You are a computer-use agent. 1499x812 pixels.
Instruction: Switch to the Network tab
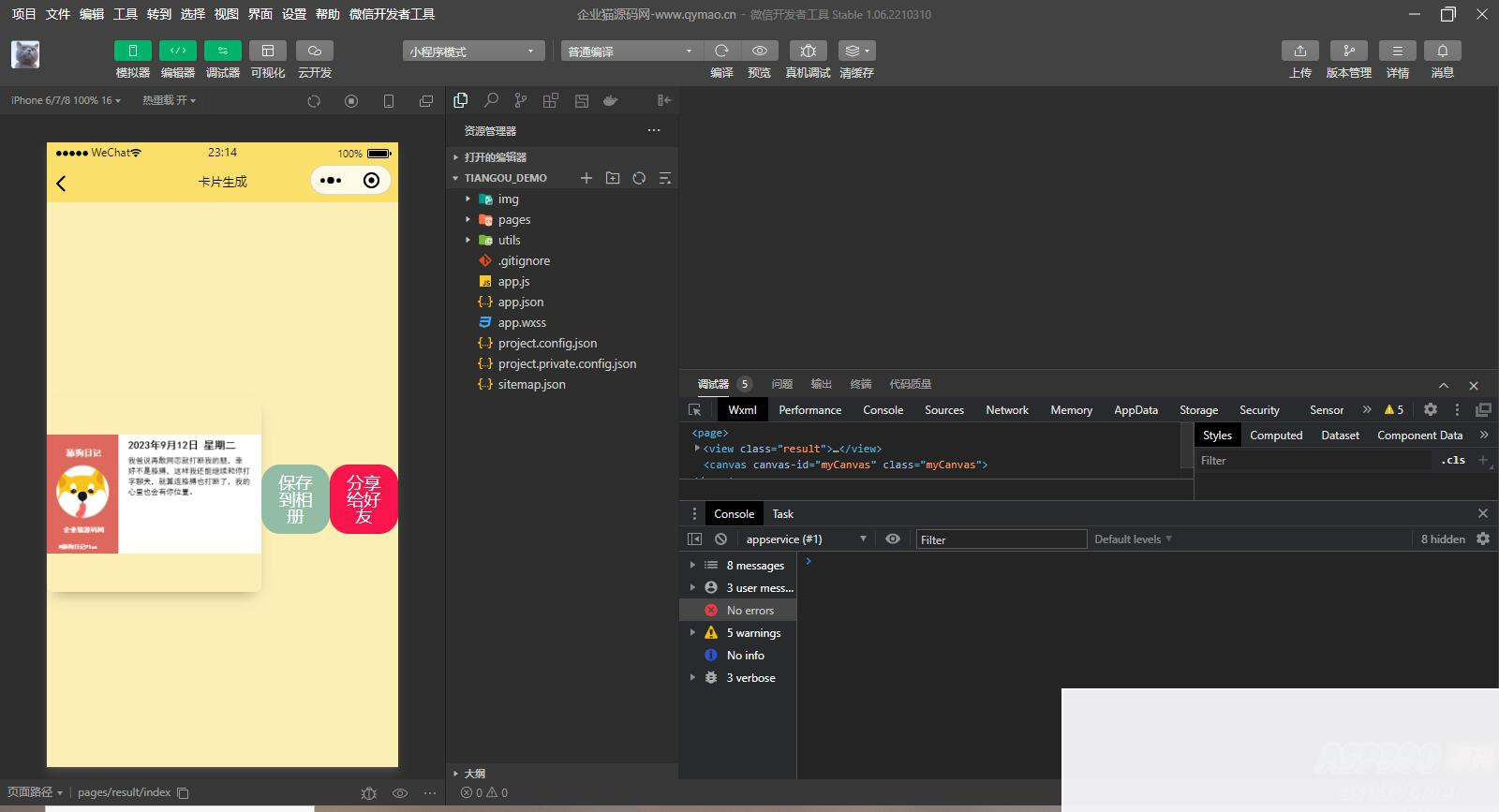[1006, 410]
